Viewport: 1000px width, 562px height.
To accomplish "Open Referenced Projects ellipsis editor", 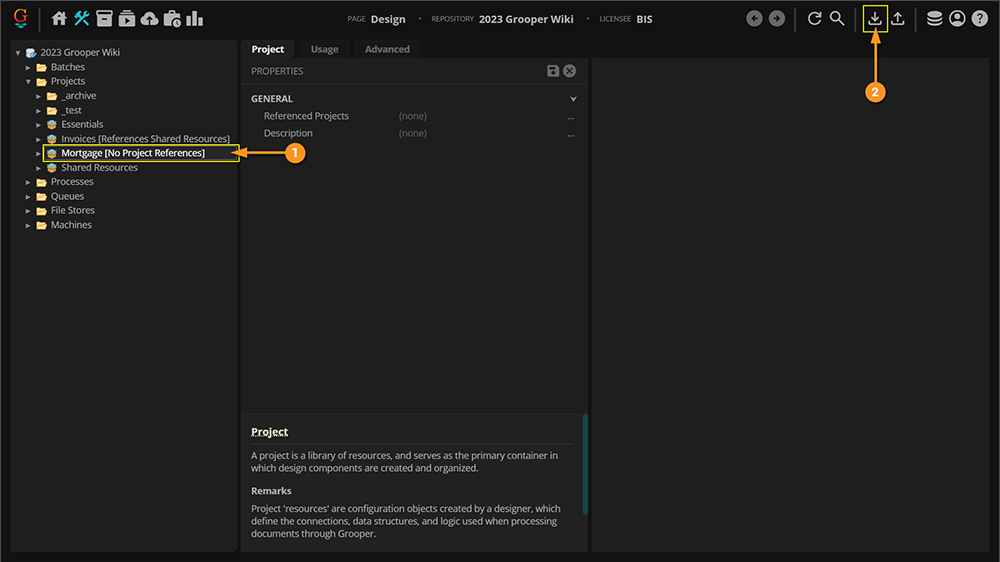I will [571, 117].
